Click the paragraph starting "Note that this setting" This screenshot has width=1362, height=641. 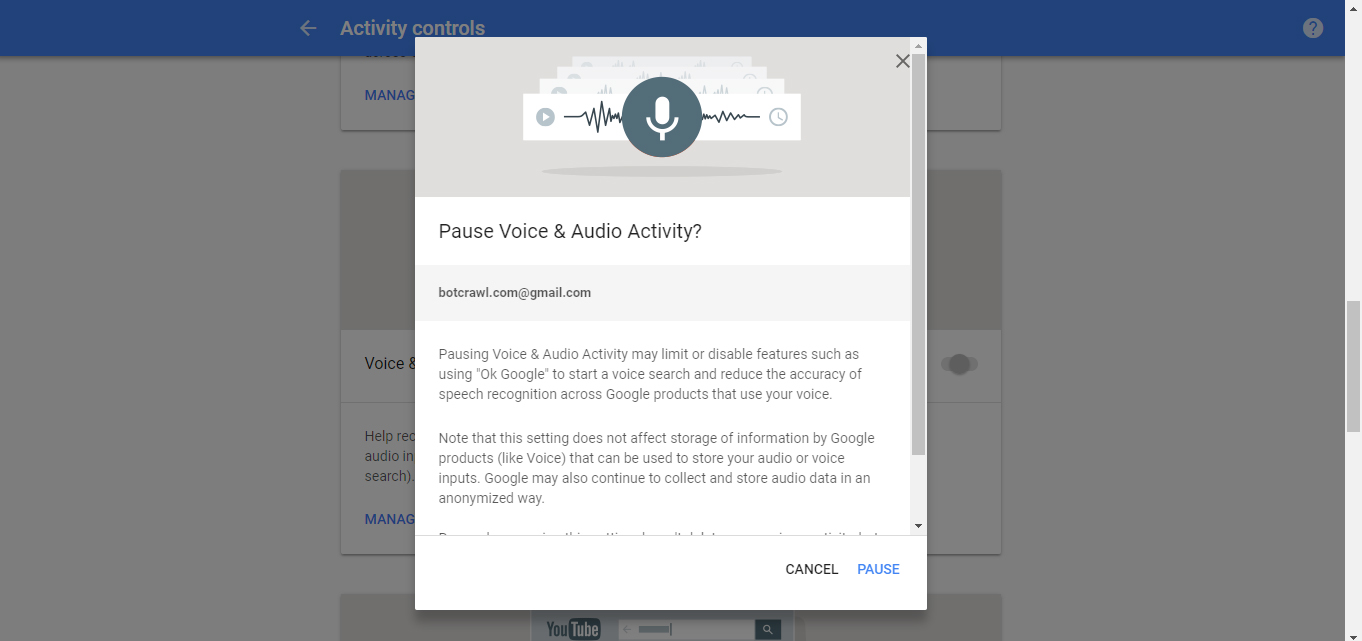point(656,468)
